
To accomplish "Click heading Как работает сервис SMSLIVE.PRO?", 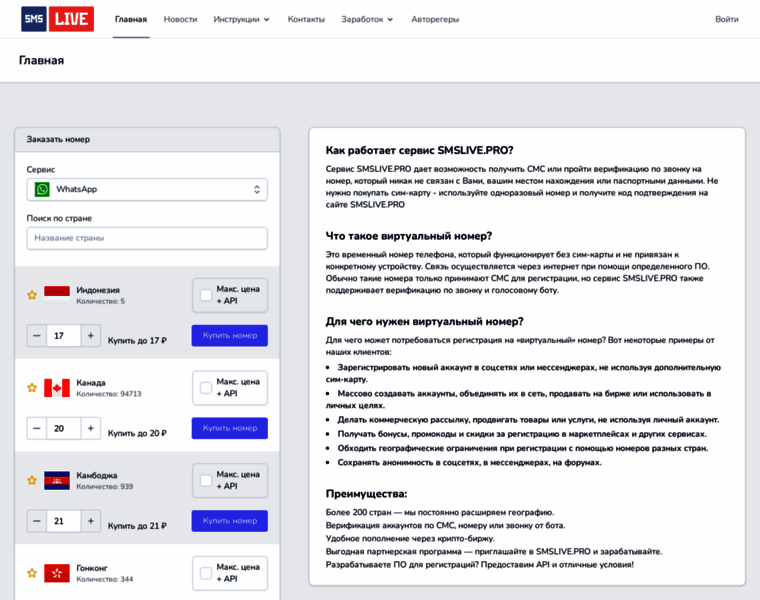I will pos(419,150).
